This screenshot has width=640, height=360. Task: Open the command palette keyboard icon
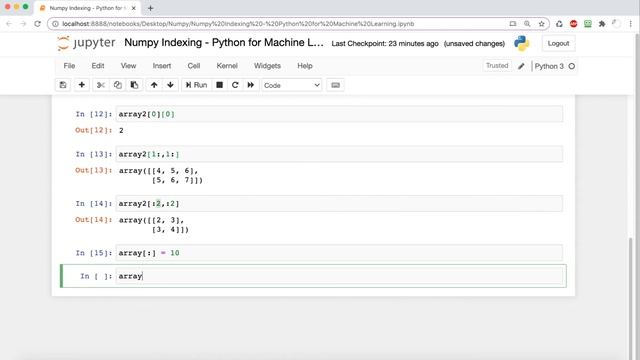pos(336,85)
